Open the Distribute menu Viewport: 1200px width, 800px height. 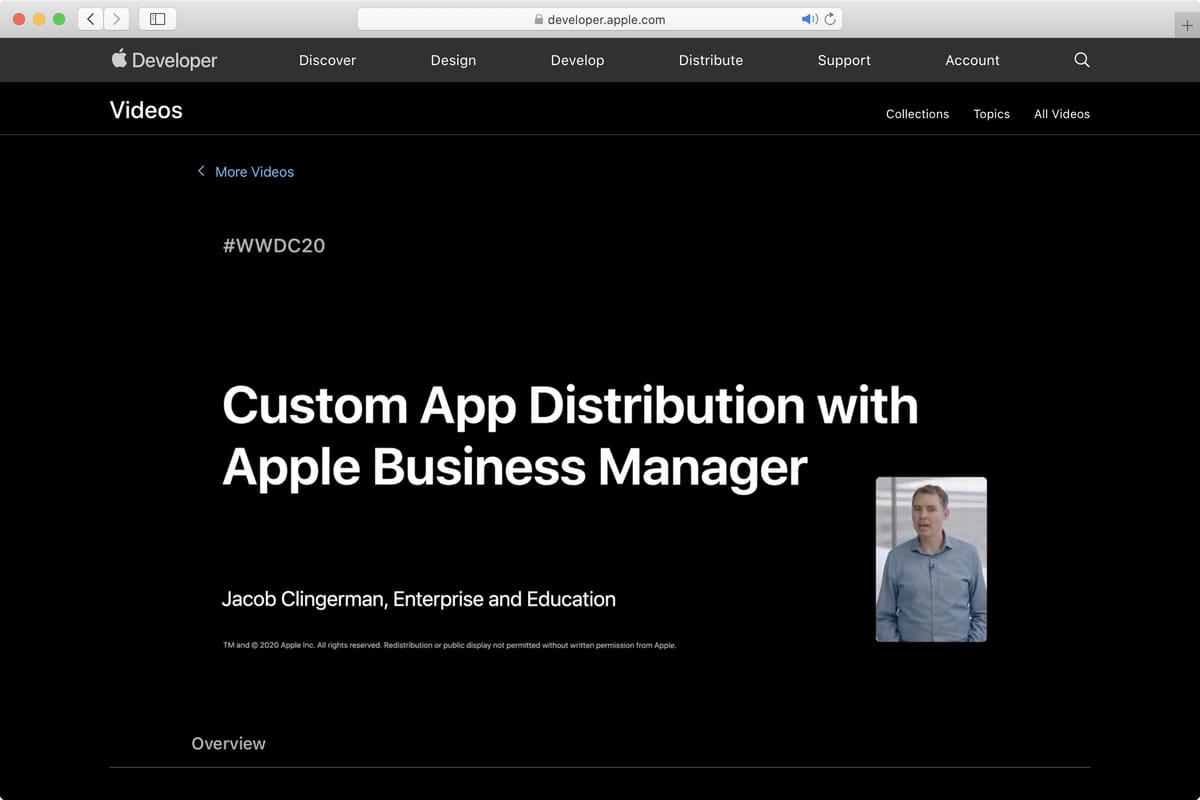[x=711, y=60]
